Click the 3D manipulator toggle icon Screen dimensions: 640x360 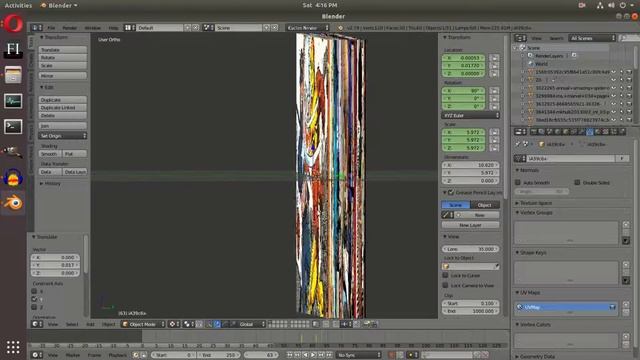(209, 324)
